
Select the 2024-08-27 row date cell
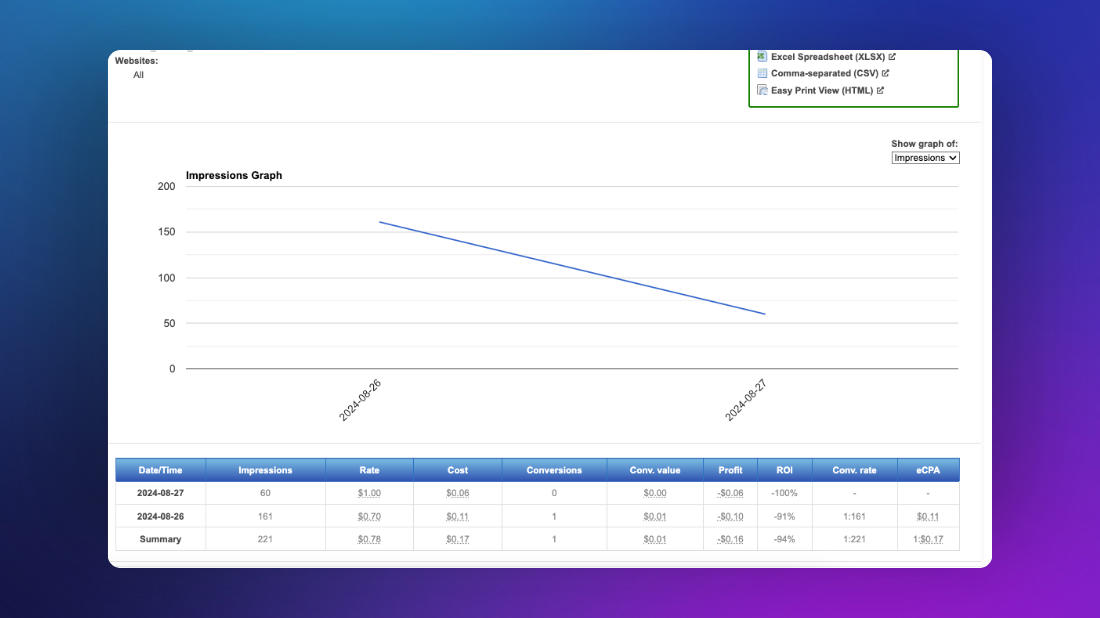pyautogui.click(x=160, y=493)
